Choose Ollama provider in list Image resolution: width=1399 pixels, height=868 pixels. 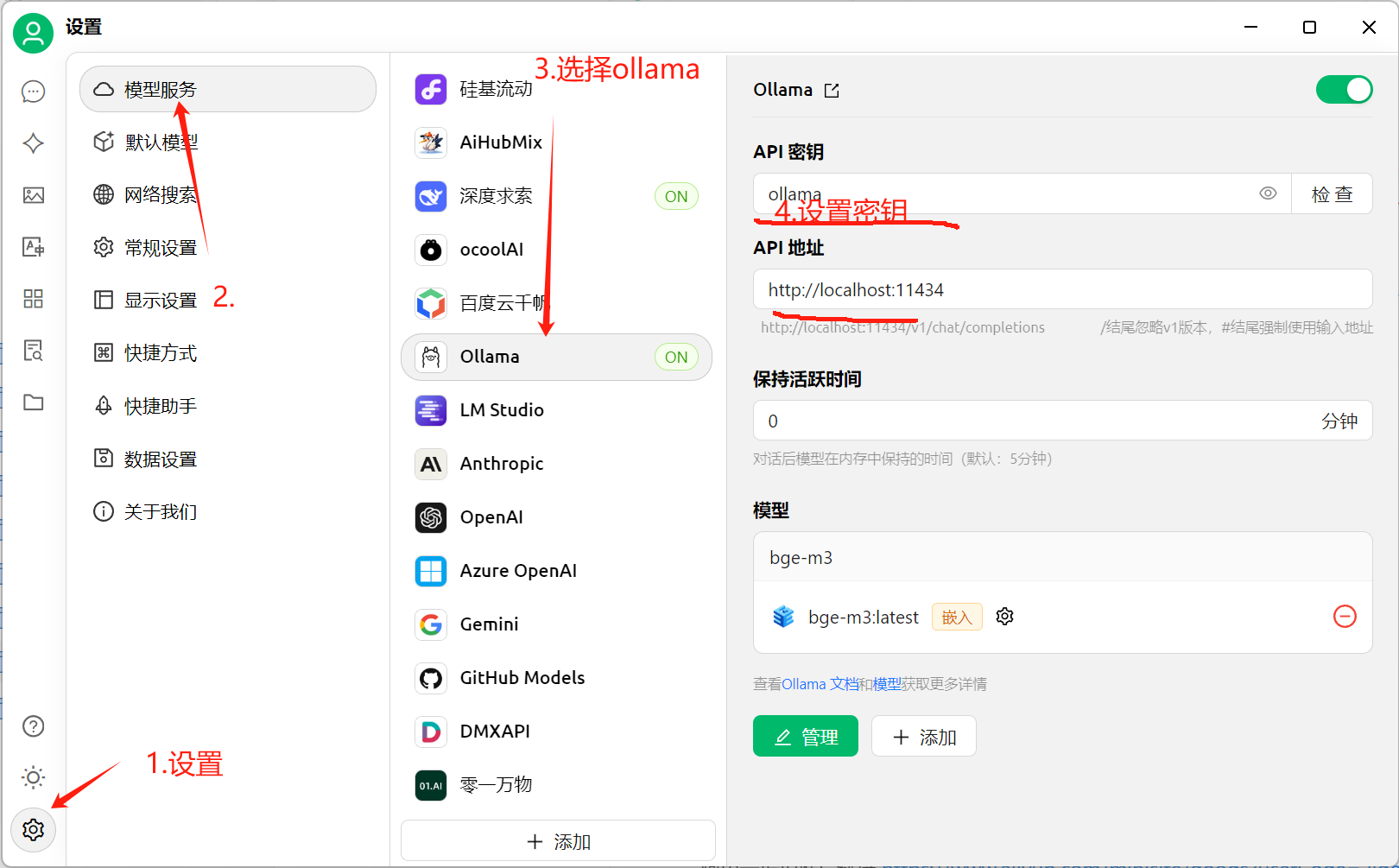(556, 357)
